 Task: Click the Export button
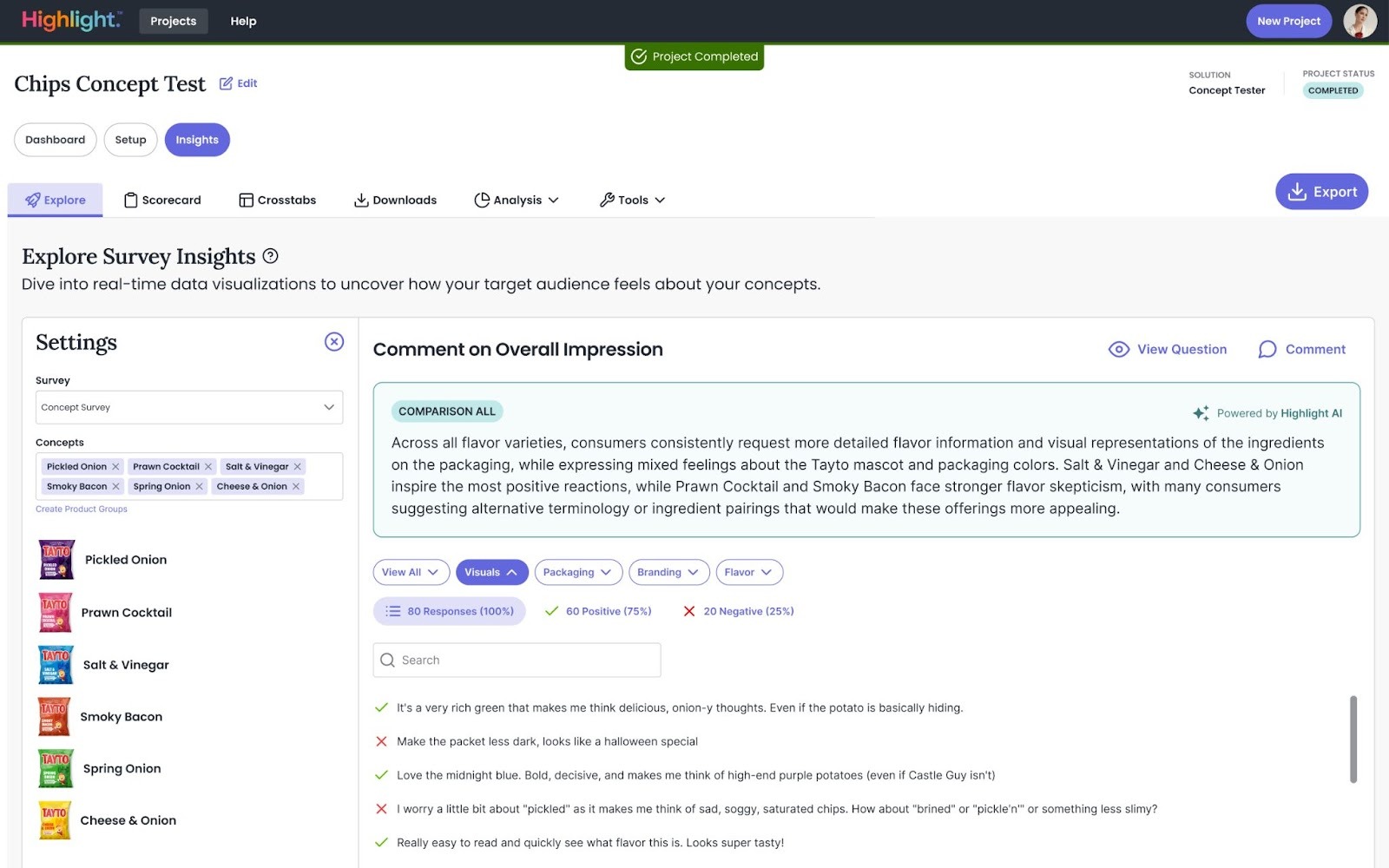[1321, 192]
